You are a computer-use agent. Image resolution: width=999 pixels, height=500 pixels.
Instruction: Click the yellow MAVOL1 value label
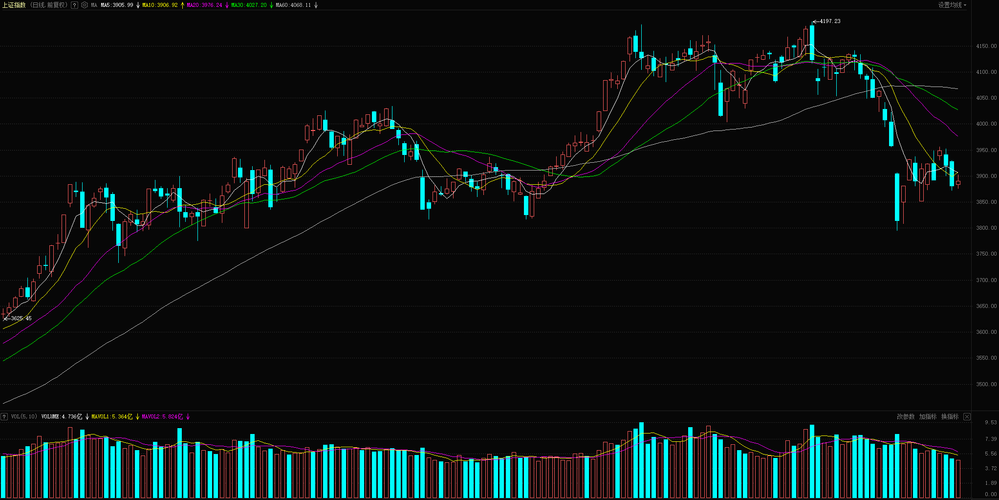(112, 417)
